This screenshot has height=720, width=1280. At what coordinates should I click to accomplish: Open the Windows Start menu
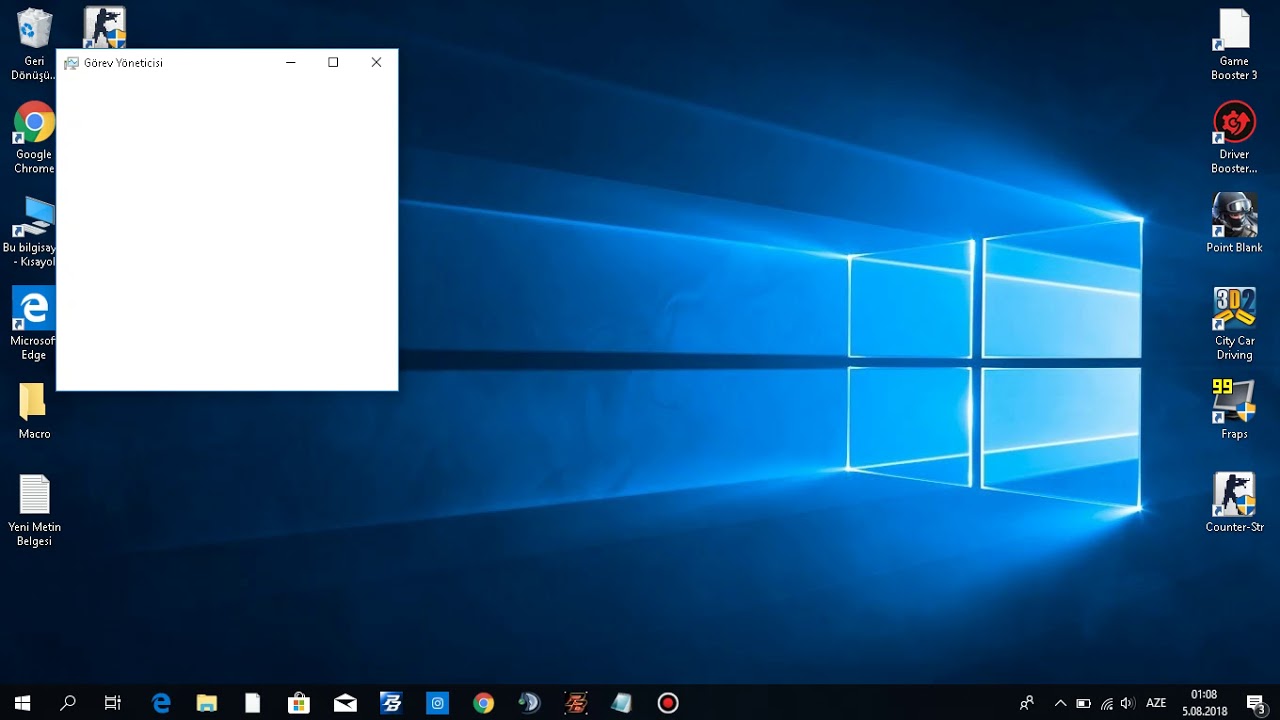(x=22, y=703)
